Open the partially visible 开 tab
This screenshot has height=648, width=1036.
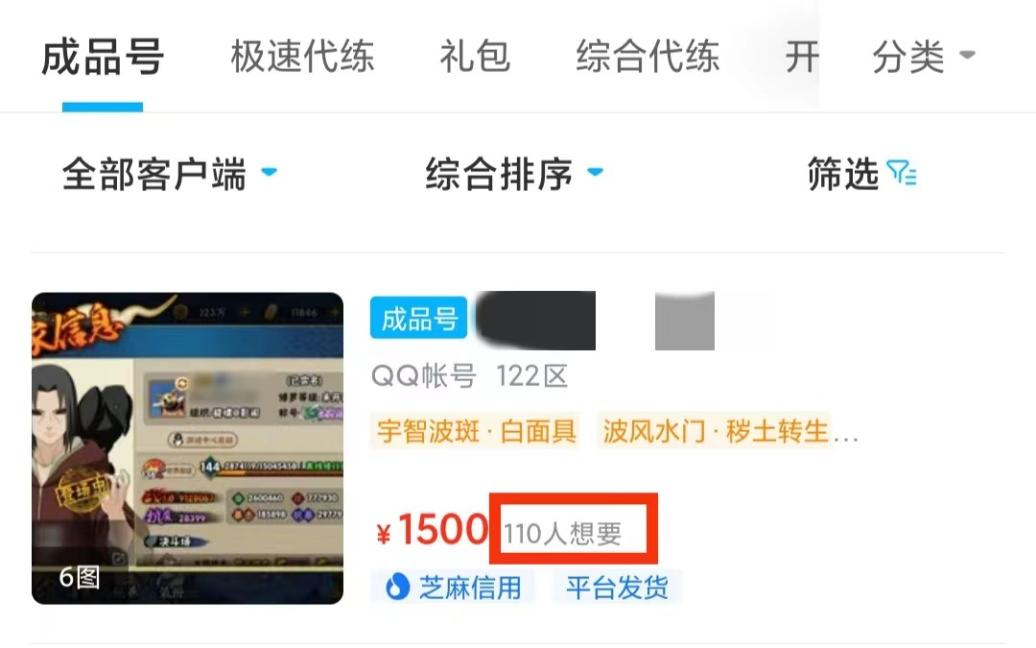(802, 56)
